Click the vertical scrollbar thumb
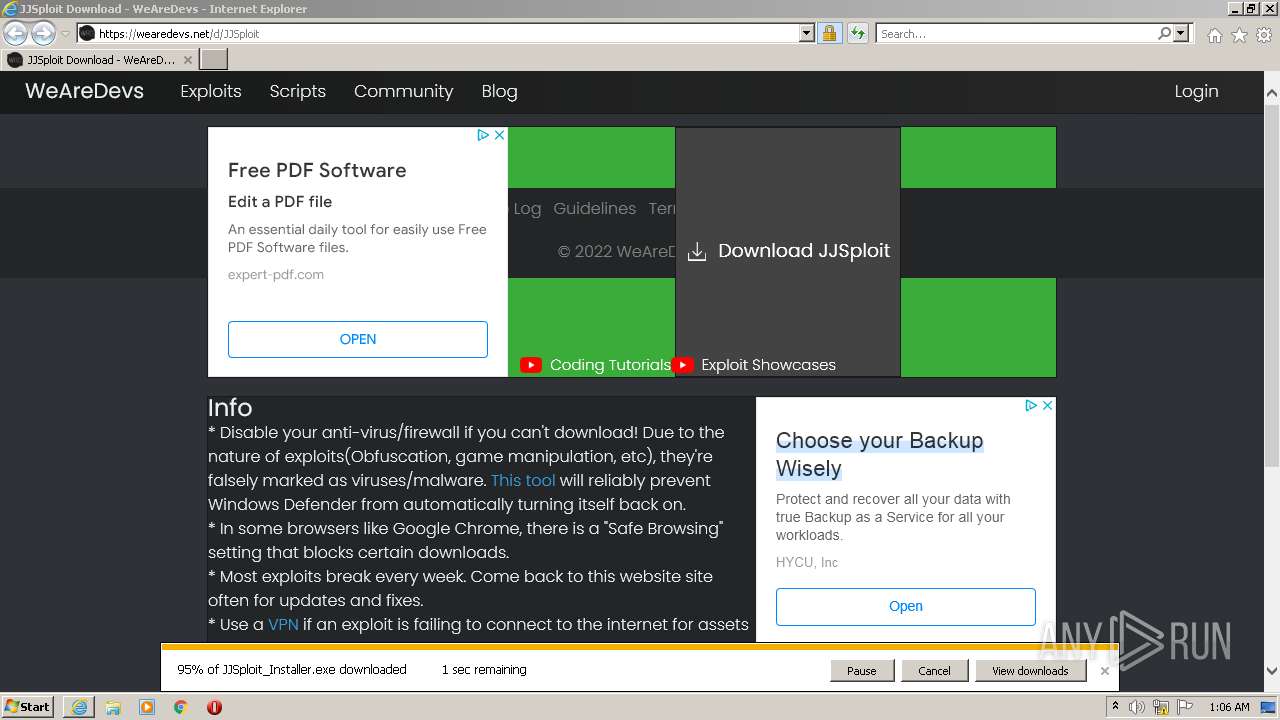Viewport: 1280px width, 720px height. pyautogui.click(x=1272, y=284)
